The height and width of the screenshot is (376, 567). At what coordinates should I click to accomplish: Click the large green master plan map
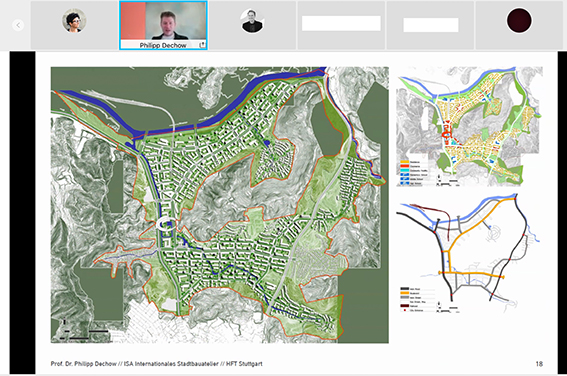coord(219,205)
